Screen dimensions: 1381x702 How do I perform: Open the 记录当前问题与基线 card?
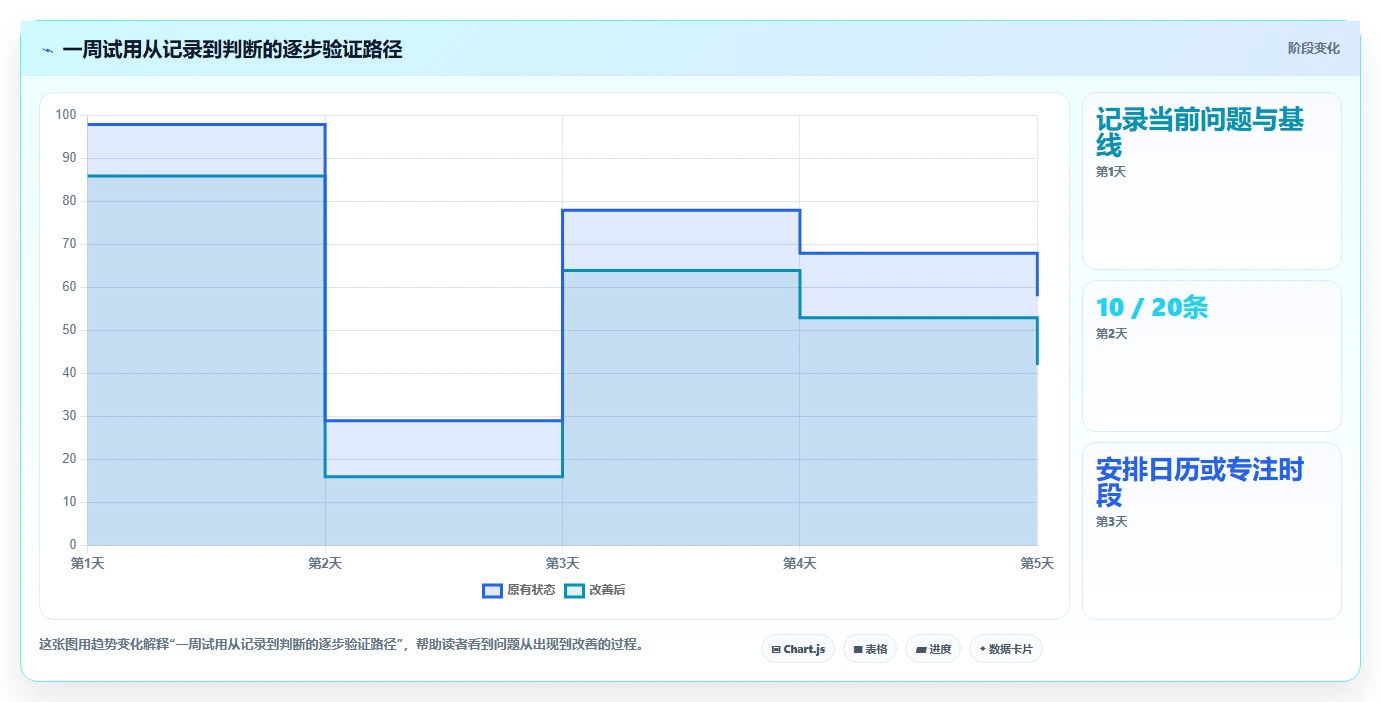1212,181
